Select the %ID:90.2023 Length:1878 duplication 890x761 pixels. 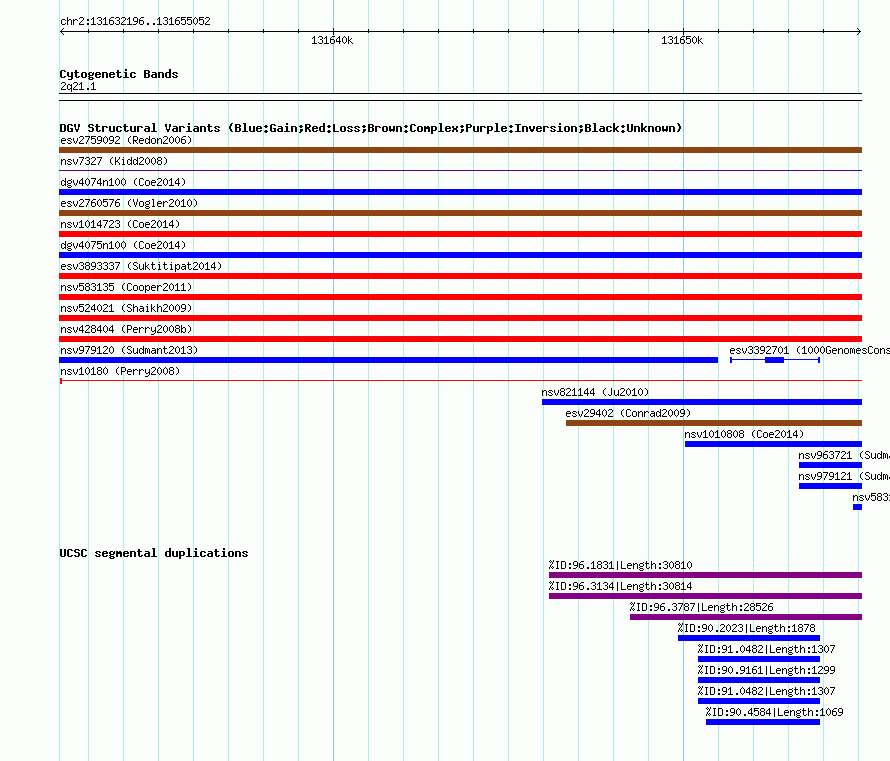click(x=748, y=638)
